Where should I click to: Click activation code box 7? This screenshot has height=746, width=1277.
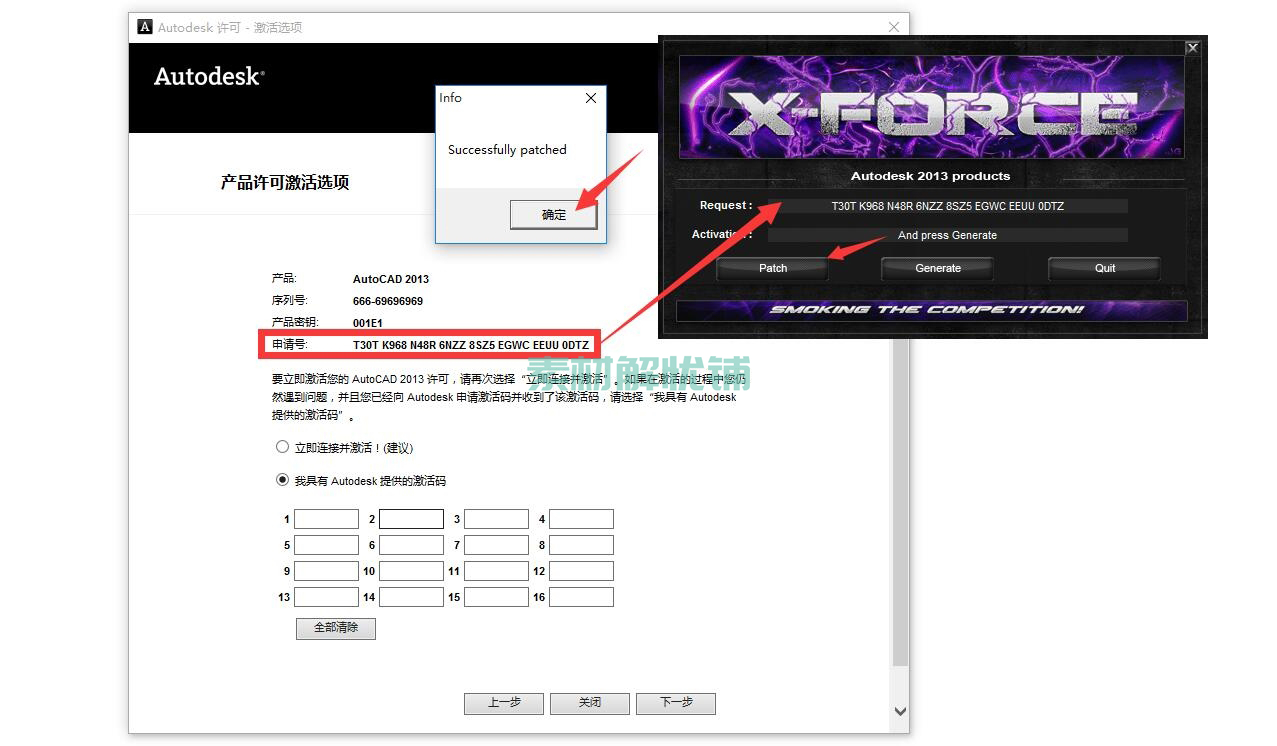point(496,545)
